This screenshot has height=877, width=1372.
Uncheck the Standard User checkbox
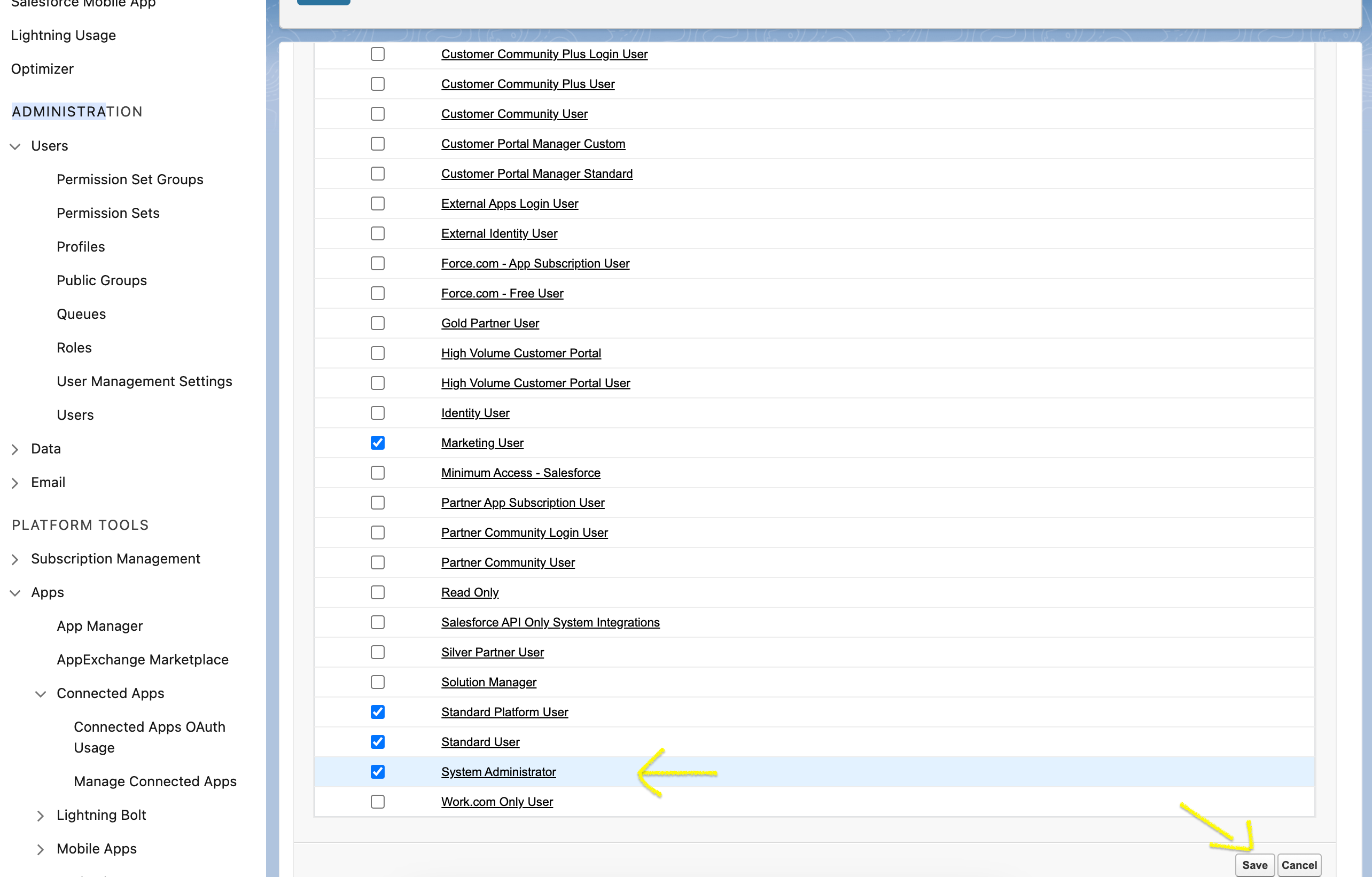click(x=378, y=742)
